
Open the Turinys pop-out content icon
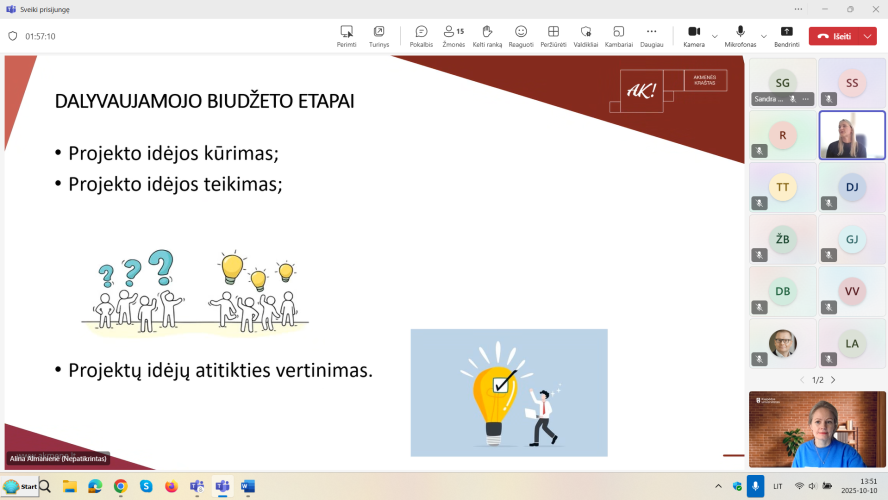click(379, 36)
